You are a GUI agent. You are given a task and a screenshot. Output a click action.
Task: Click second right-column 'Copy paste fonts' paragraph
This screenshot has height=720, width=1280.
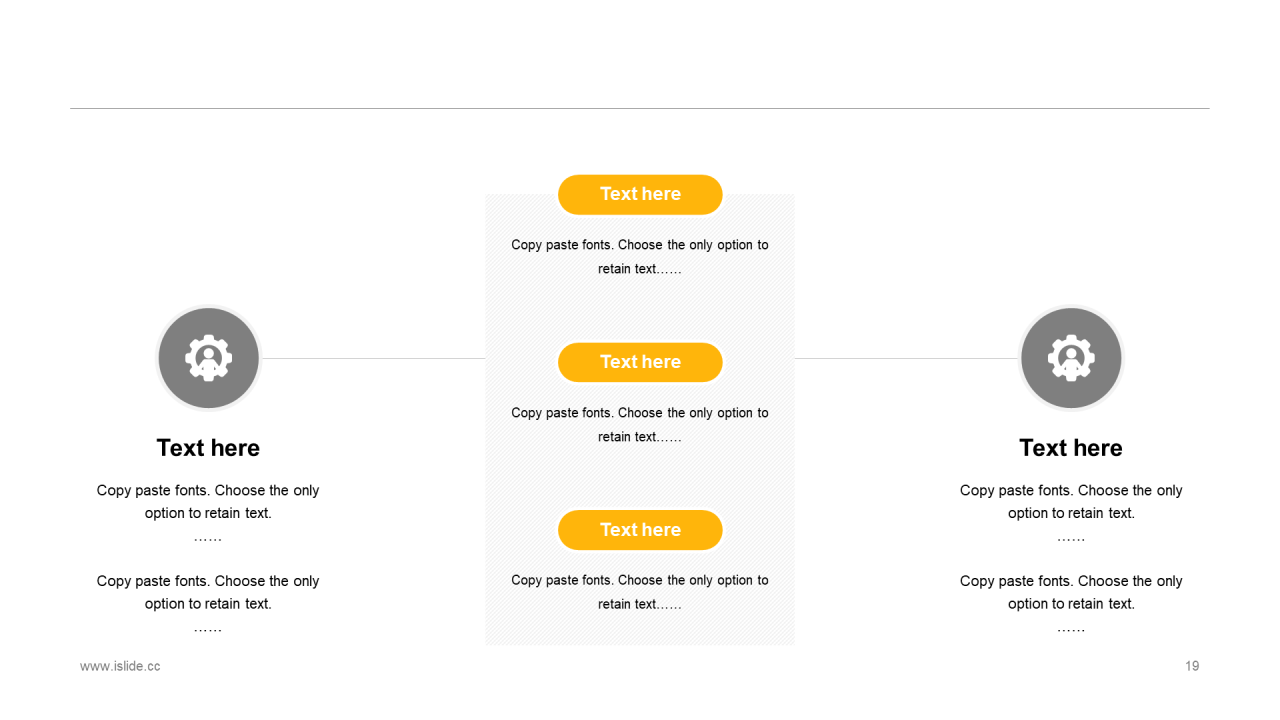pyautogui.click(x=1071, y=604)
